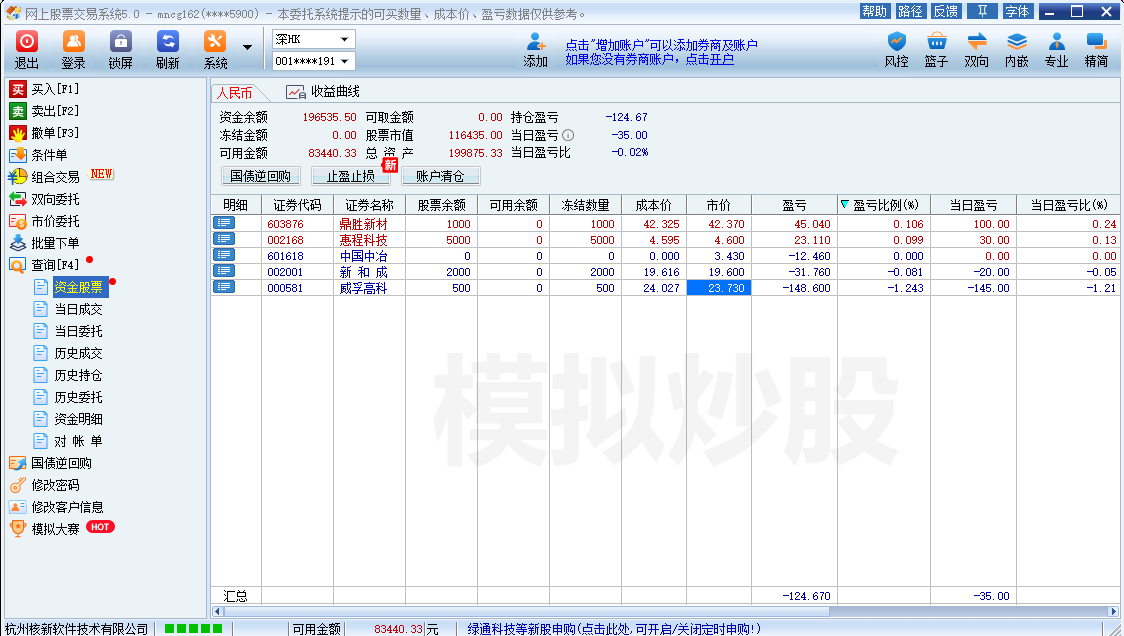The image size is (1124, 636).
Task: Select the 人民币 tab
Action: point(234,92)
